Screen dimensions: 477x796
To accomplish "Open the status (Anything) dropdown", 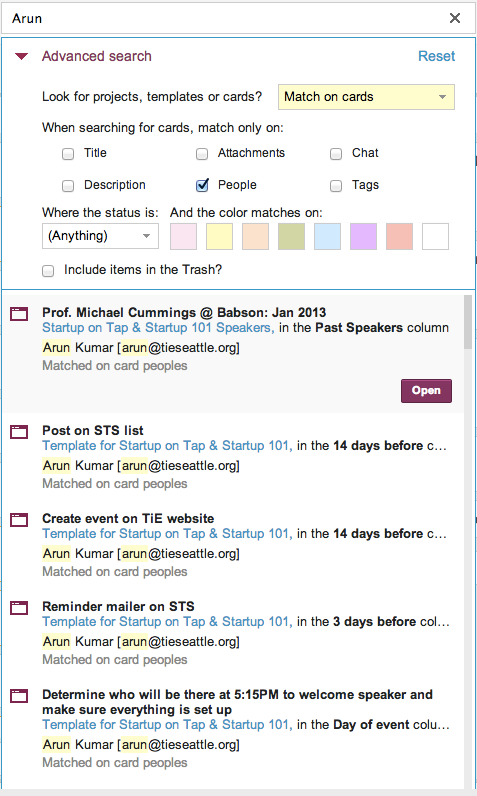I will pyautogui.click(x=100, y=236).
